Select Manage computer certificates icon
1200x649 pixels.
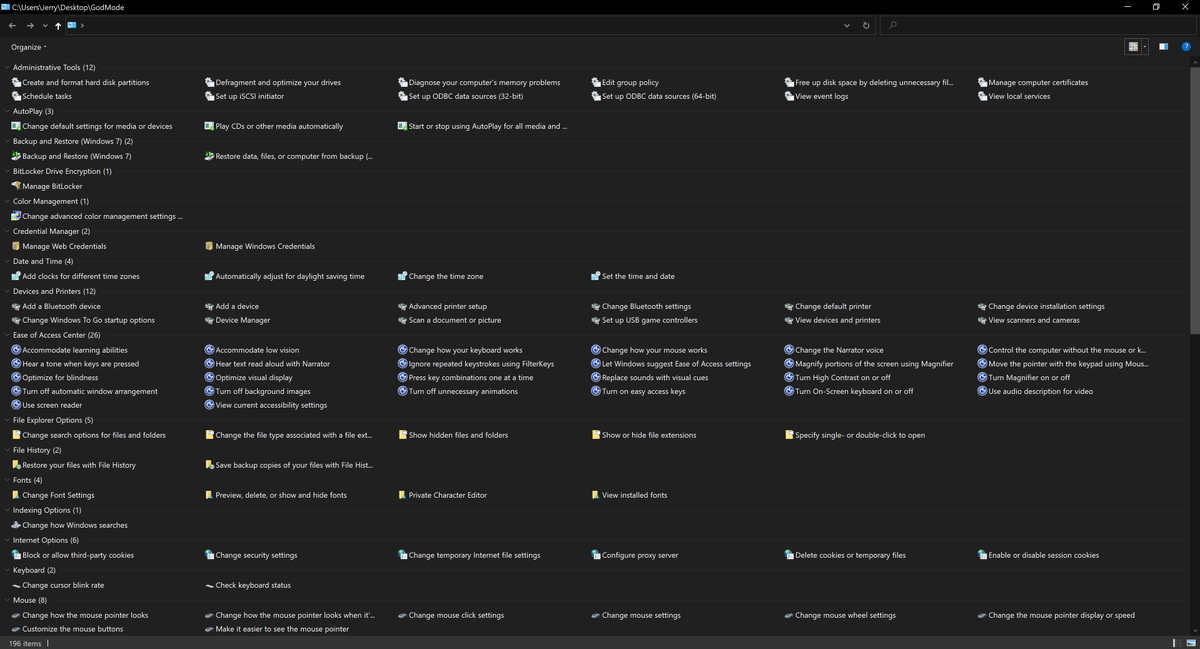(982, 83)
